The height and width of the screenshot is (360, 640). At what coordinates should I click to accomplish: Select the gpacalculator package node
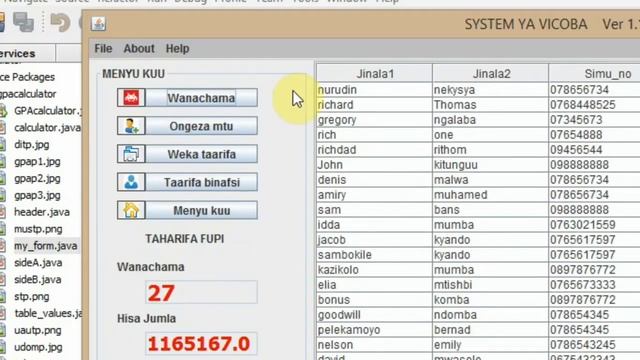(x=28, y=94)
